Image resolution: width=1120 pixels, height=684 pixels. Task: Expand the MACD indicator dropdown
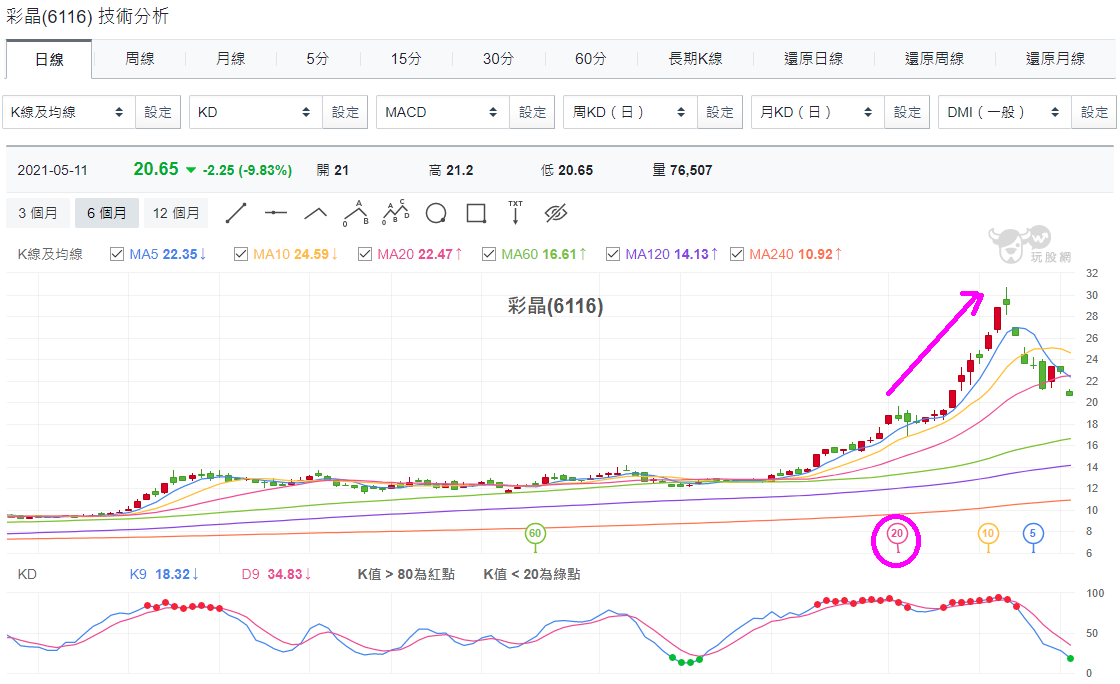point(443,112)
